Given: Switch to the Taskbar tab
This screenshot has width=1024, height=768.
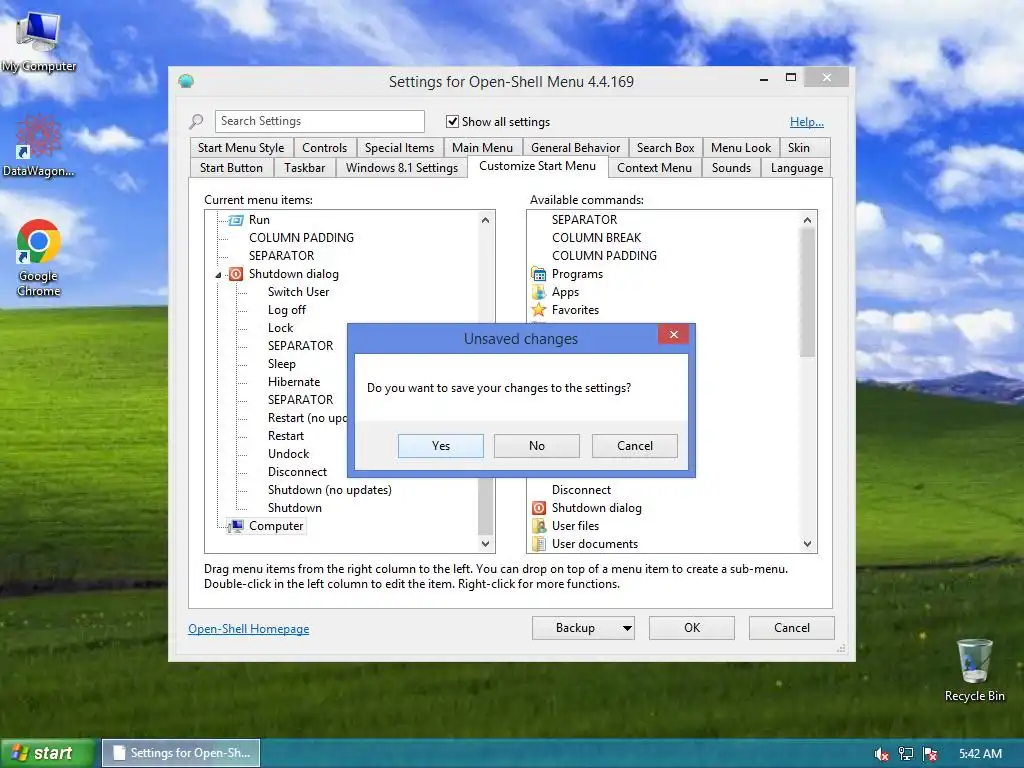Looking at the screenshot, I should (304, 168).
